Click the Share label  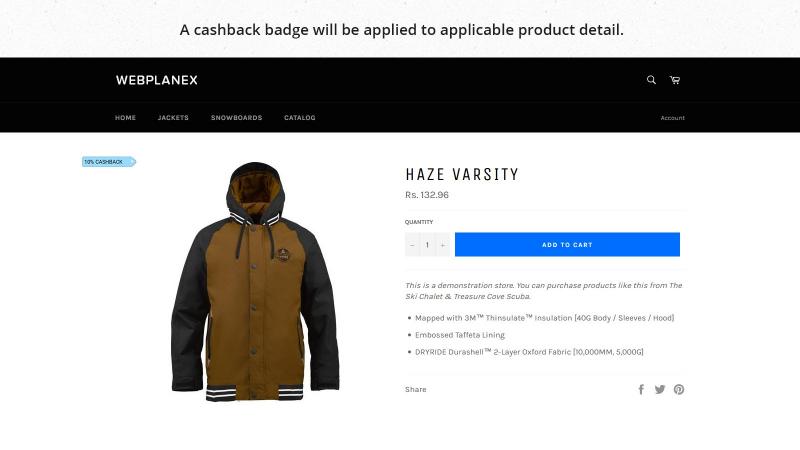(x=416, y=389)
